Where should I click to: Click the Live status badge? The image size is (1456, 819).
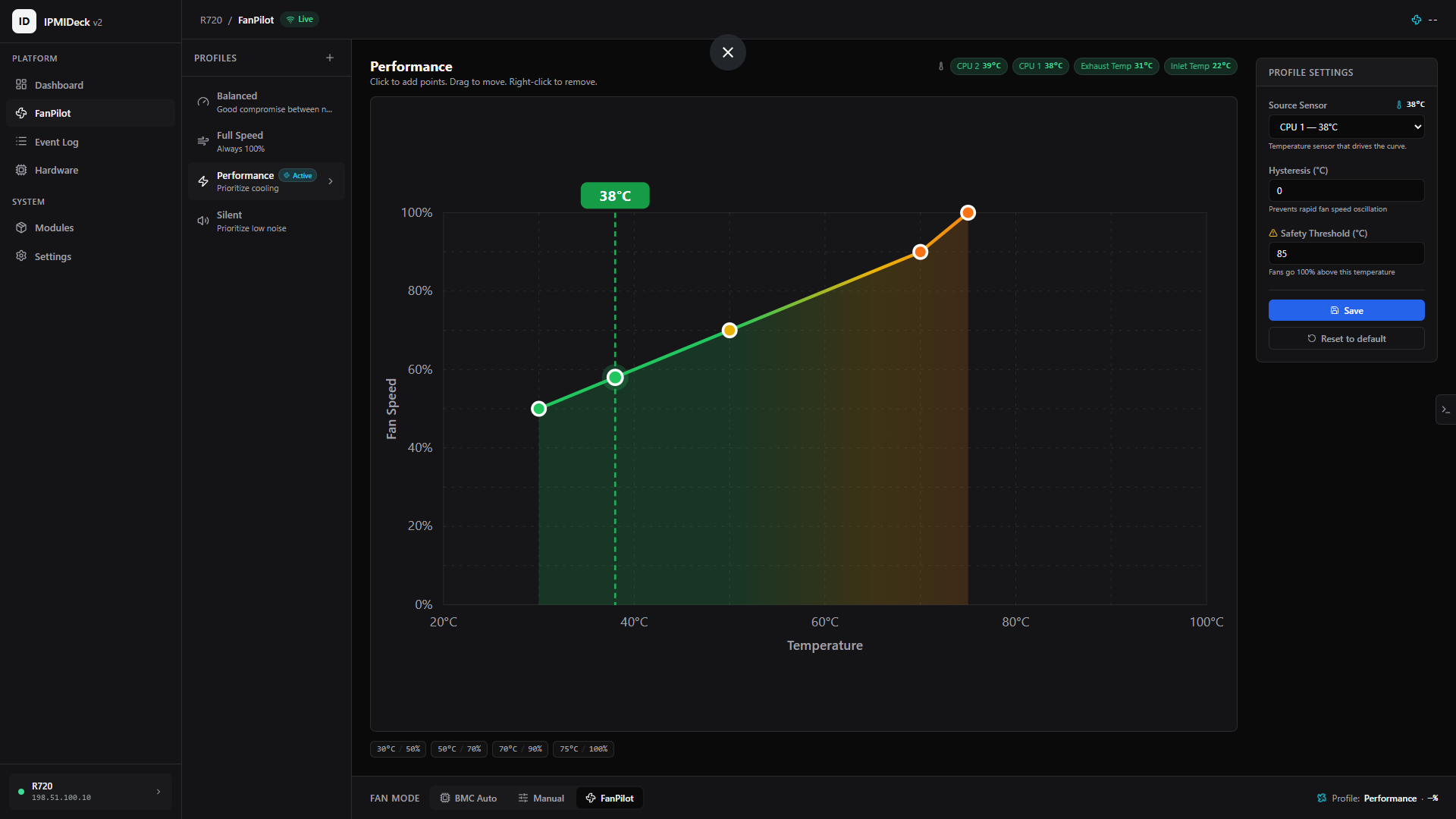click(x=300, y=20)
